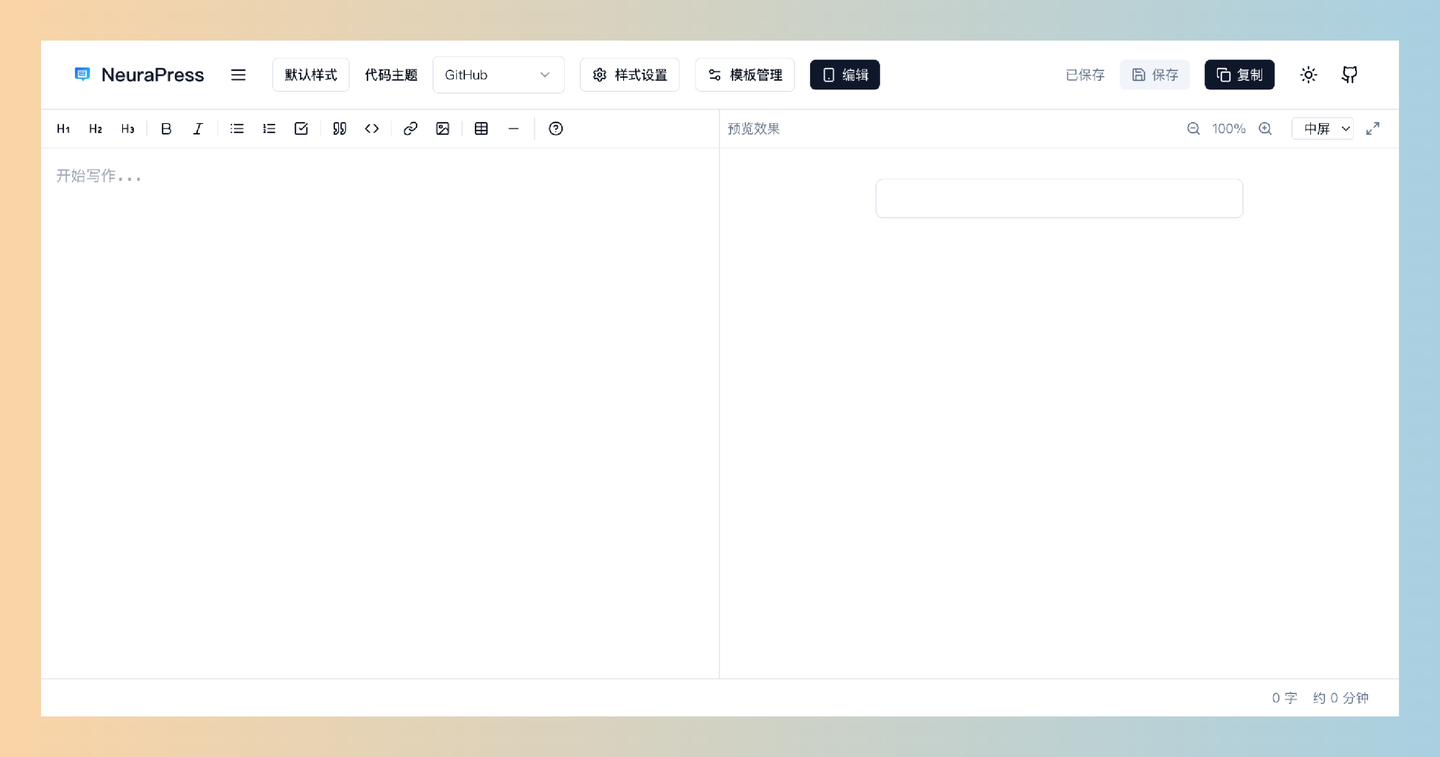Zoom in the preview

pos(1265,129)
